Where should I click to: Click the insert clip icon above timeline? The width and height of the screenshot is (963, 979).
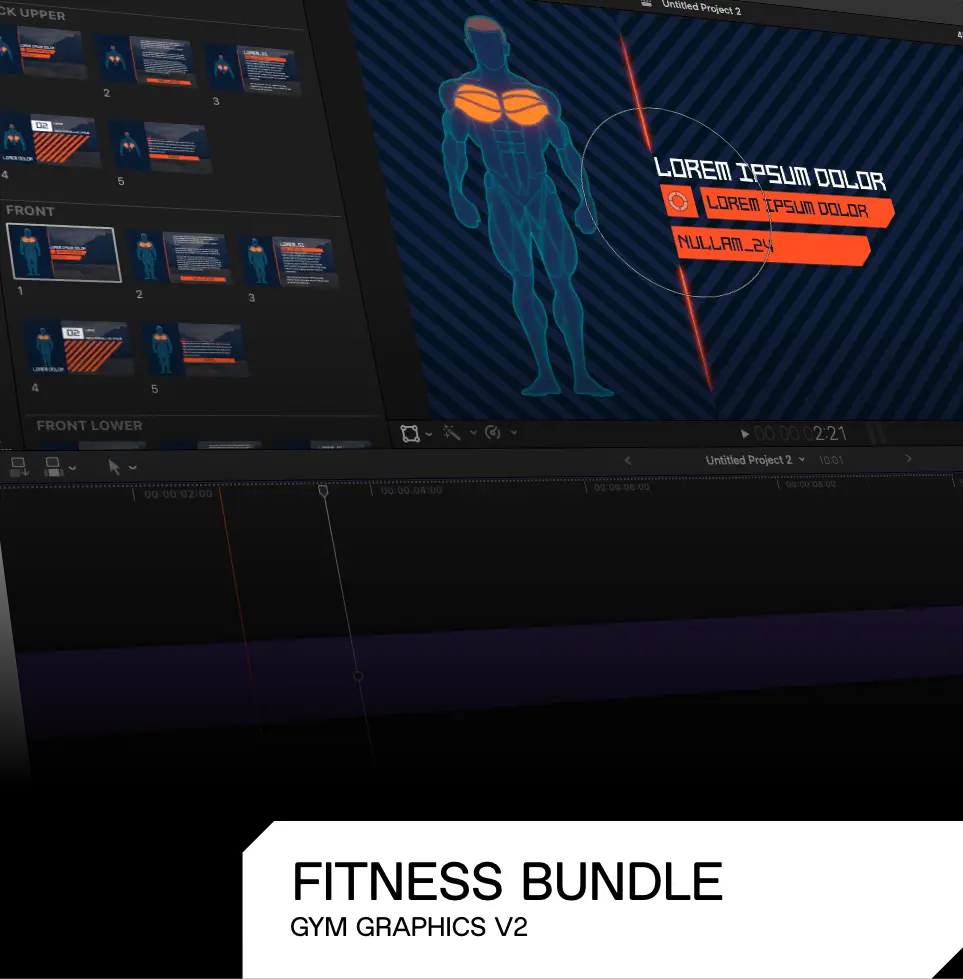[x=19, y=466]
